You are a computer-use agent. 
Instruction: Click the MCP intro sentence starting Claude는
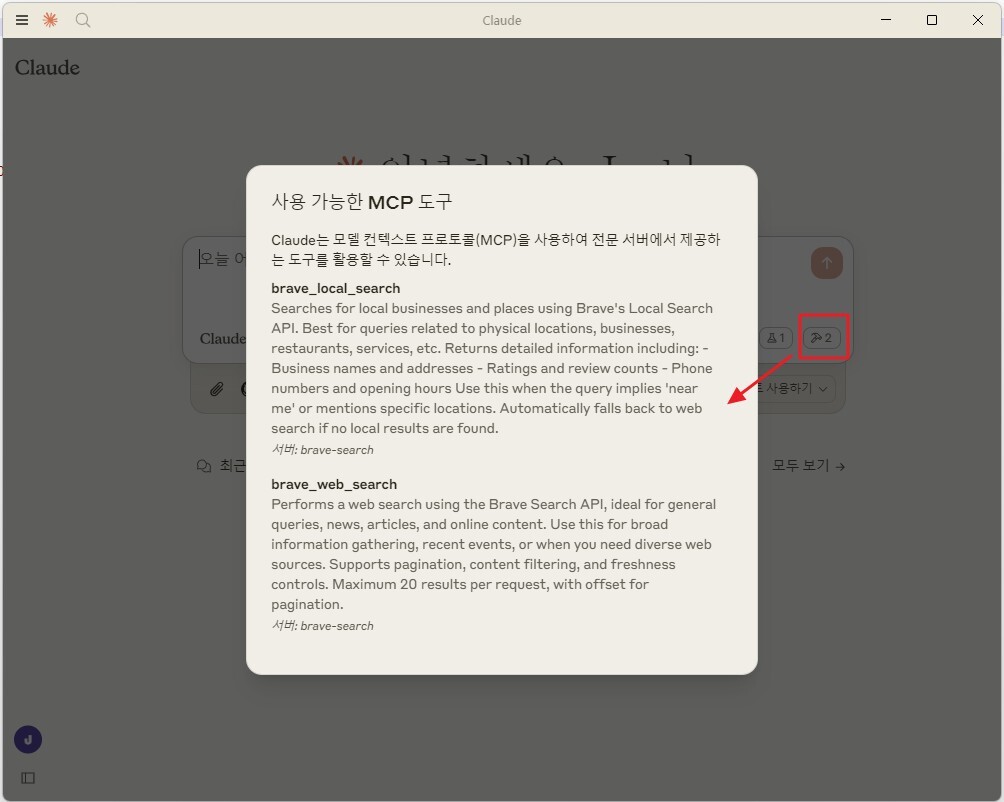496,250
